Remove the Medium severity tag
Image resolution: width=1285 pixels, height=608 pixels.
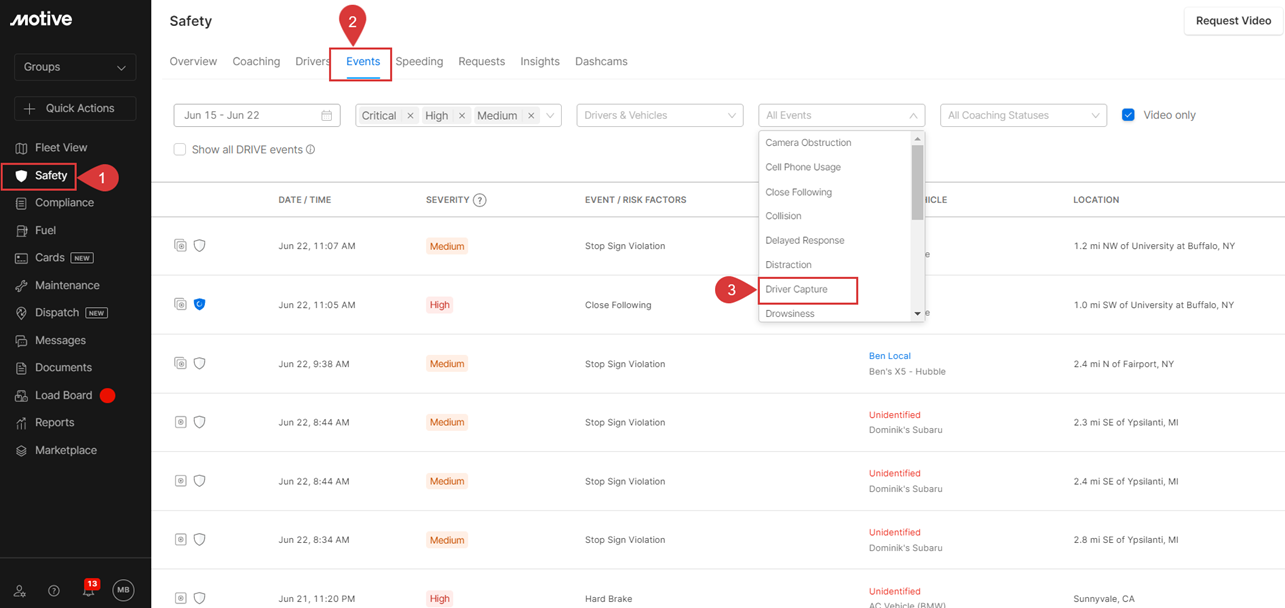tap(531, 116)
